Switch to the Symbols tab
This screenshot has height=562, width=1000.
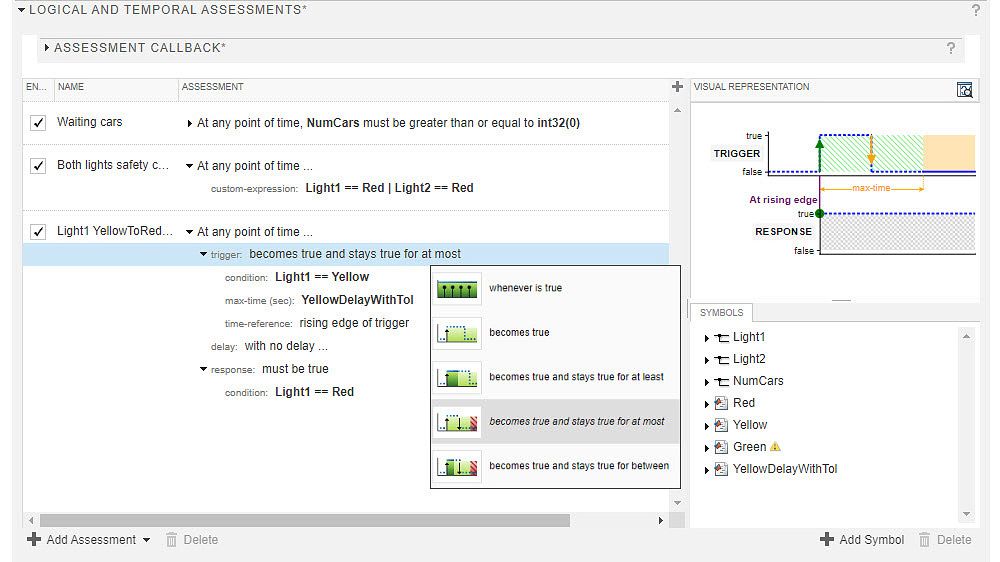pyautogui.click(x=721, y=313)
